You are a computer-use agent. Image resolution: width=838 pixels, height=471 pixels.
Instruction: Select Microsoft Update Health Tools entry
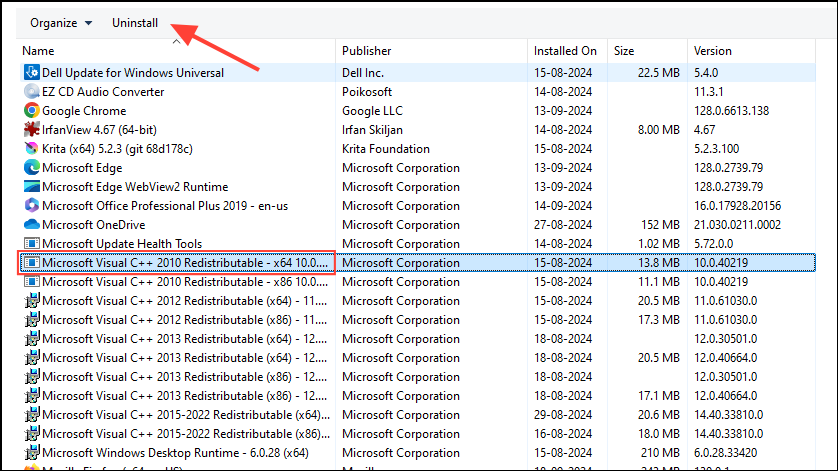coord(122,244)
